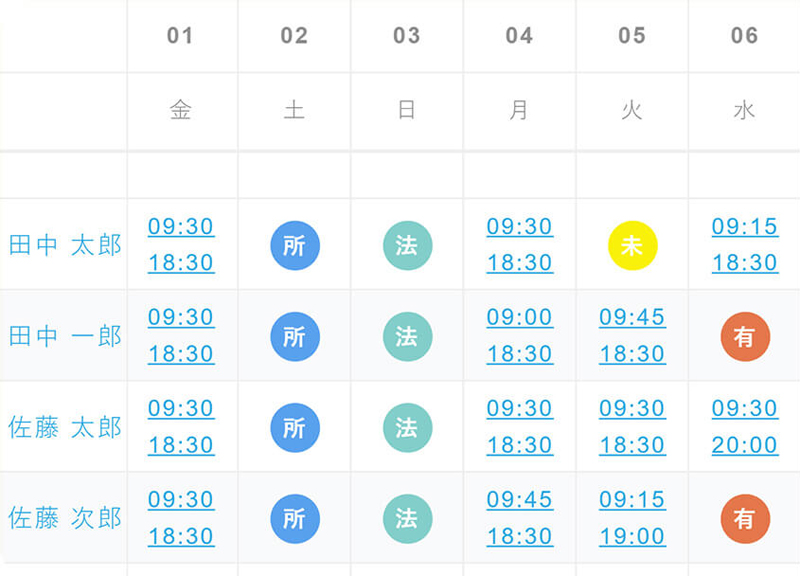This screenshot has width=800, height=576.
Task: Click 田中 太郎's blue 所 icon on day 02
Action: tap(295, 245)
